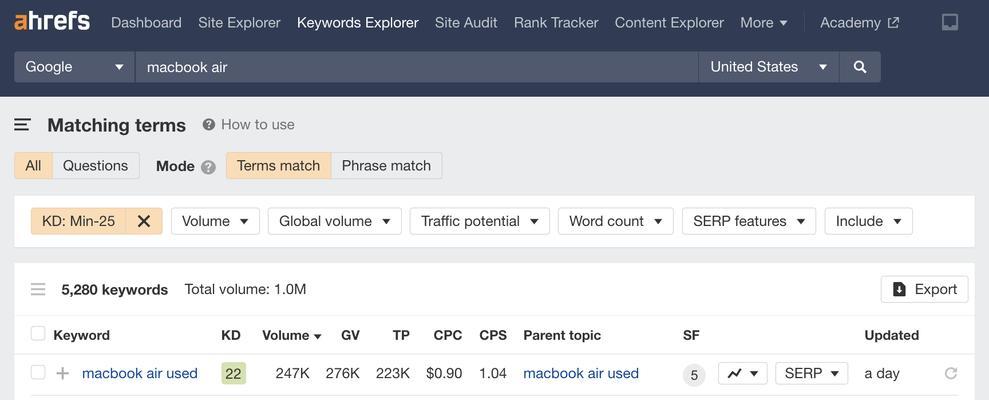Click the 247K volume value
This screenshot has width=989, height=400.
pyautogui.click(x=293, y=374)
